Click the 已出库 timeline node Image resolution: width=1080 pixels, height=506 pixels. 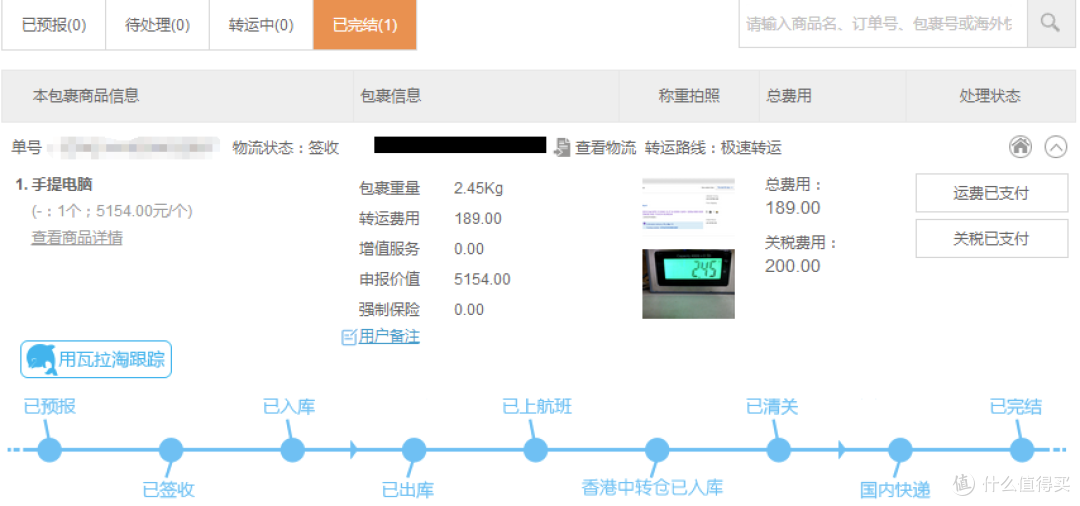(414, 450)
